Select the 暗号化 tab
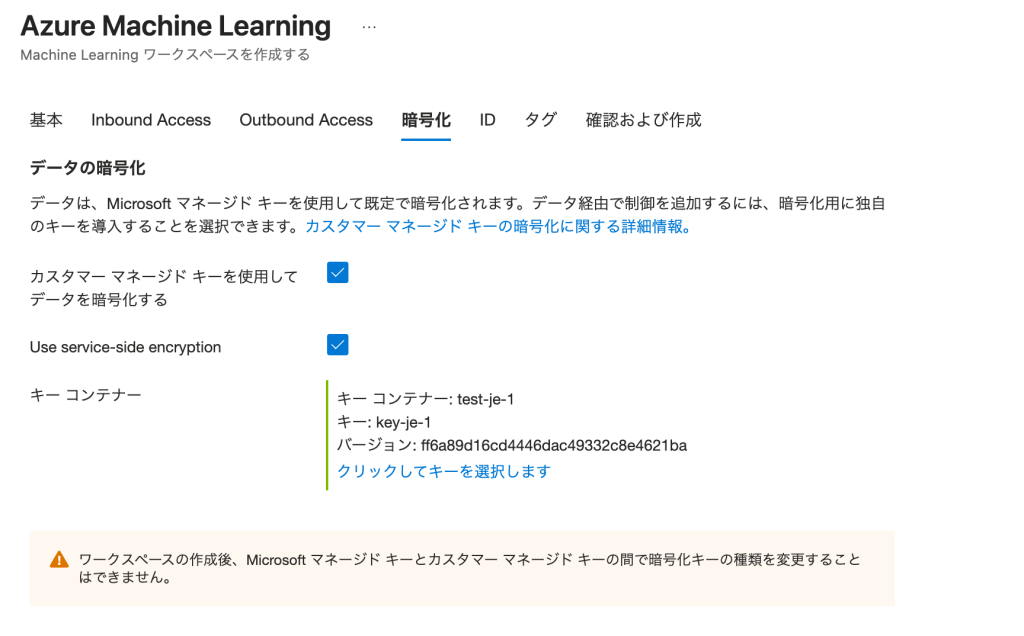1024x636 pixels. [426, 120]
